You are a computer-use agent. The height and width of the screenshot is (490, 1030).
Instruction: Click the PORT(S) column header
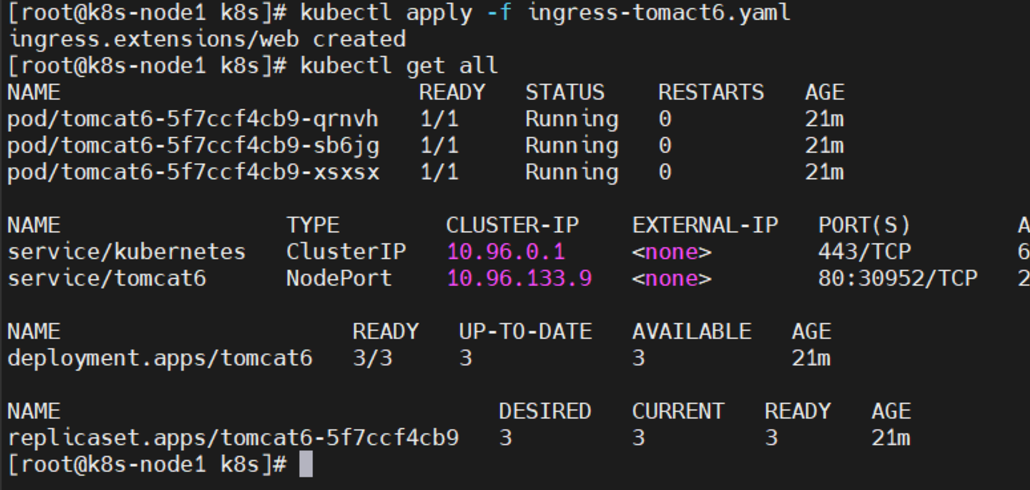click(x=864, y=225)
